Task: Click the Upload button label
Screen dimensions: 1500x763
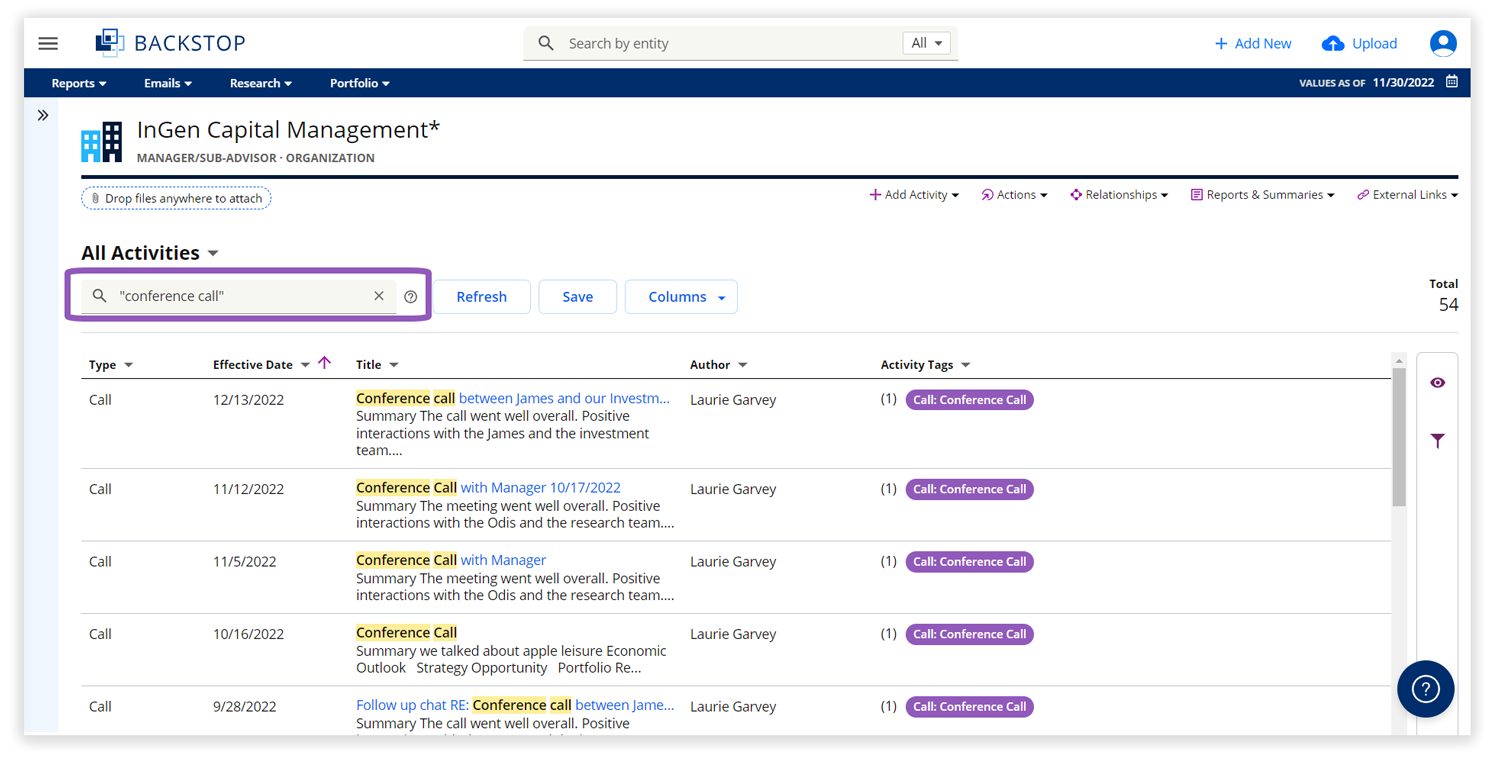Action: click(1374, 43)
